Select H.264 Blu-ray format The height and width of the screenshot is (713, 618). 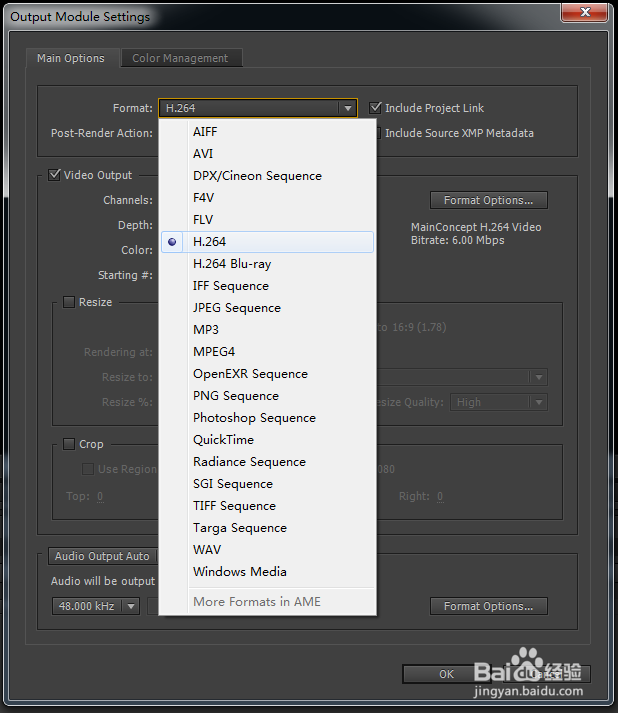coord(267,264)
